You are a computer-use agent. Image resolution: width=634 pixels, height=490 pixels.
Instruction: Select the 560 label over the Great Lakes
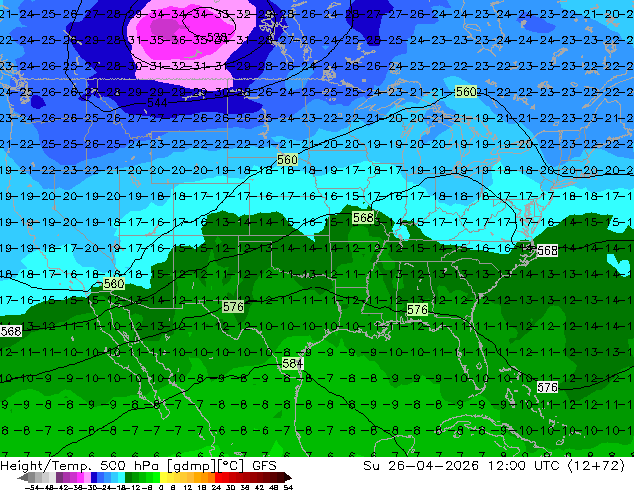(466, 92)
